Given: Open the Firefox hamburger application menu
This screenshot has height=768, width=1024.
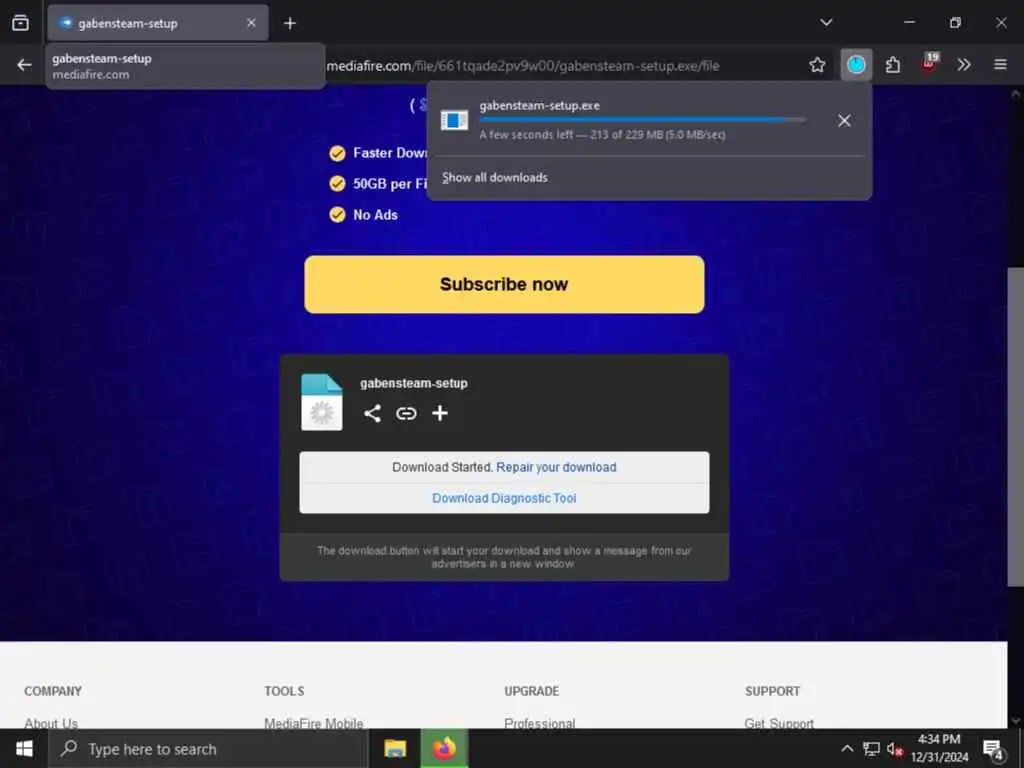Looking at the screenshot, I should pos(1000,65).
